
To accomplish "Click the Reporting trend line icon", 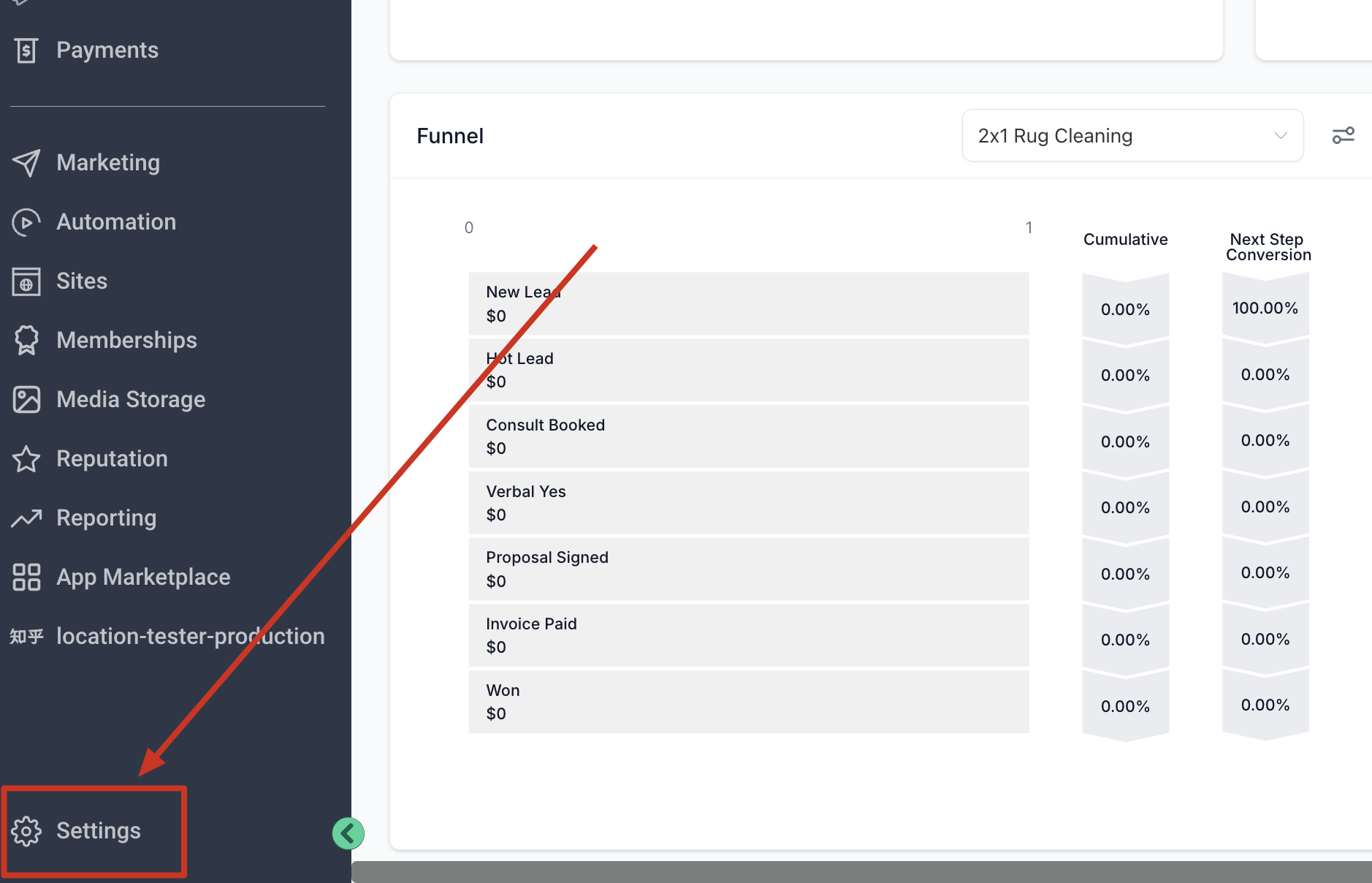I will 26,518.
